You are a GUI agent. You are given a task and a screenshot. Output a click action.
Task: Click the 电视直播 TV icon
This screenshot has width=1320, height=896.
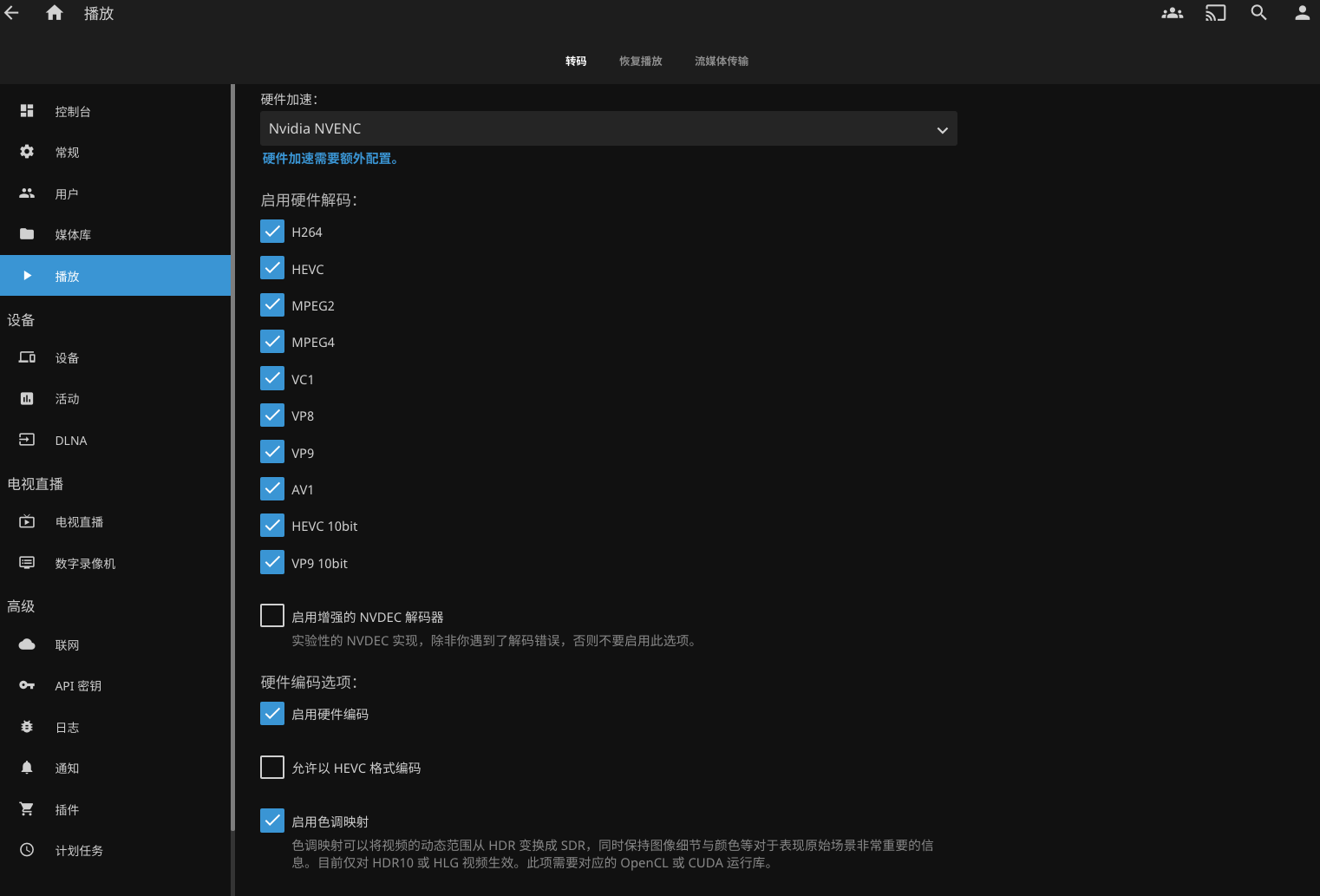pos(27,521)
